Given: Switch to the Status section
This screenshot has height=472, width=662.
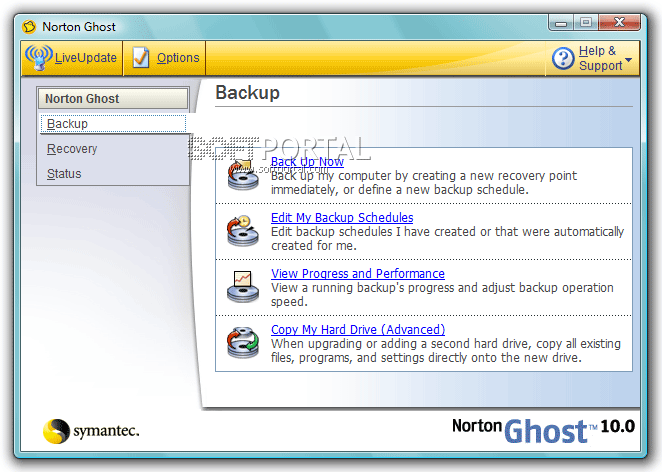Looking at the screenshot, I should pos(64,174).
